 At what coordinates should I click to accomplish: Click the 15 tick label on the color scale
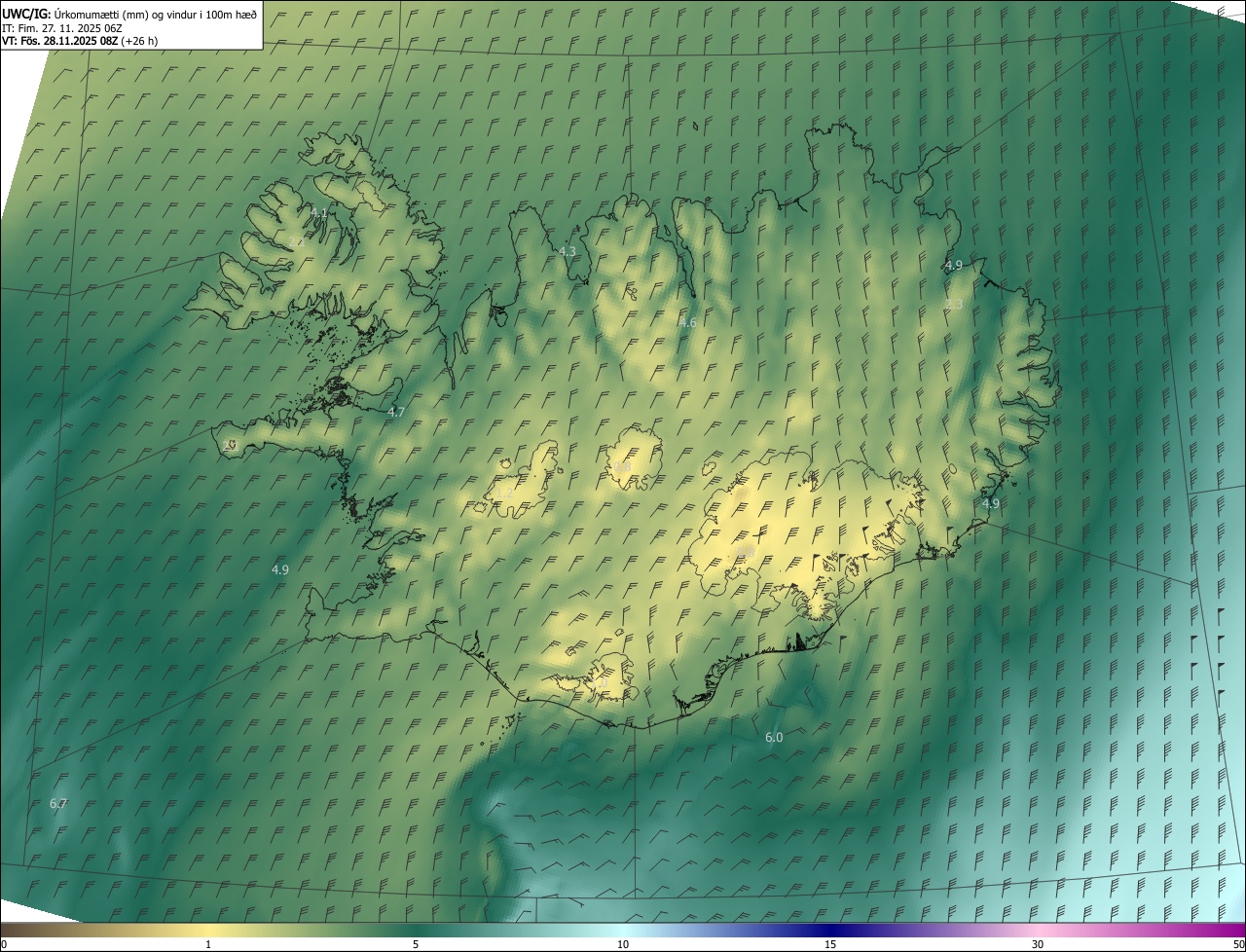coord(830,944)
